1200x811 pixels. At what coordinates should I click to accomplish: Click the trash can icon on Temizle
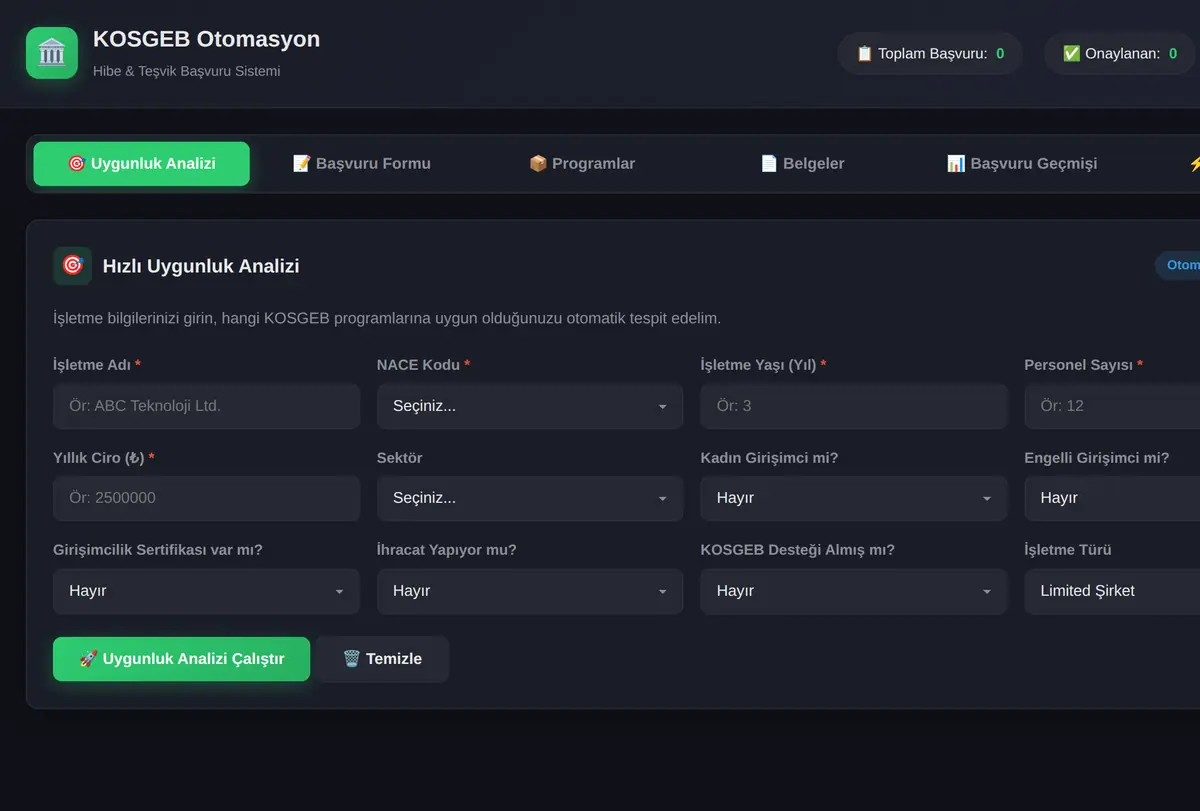click(351, 659)
